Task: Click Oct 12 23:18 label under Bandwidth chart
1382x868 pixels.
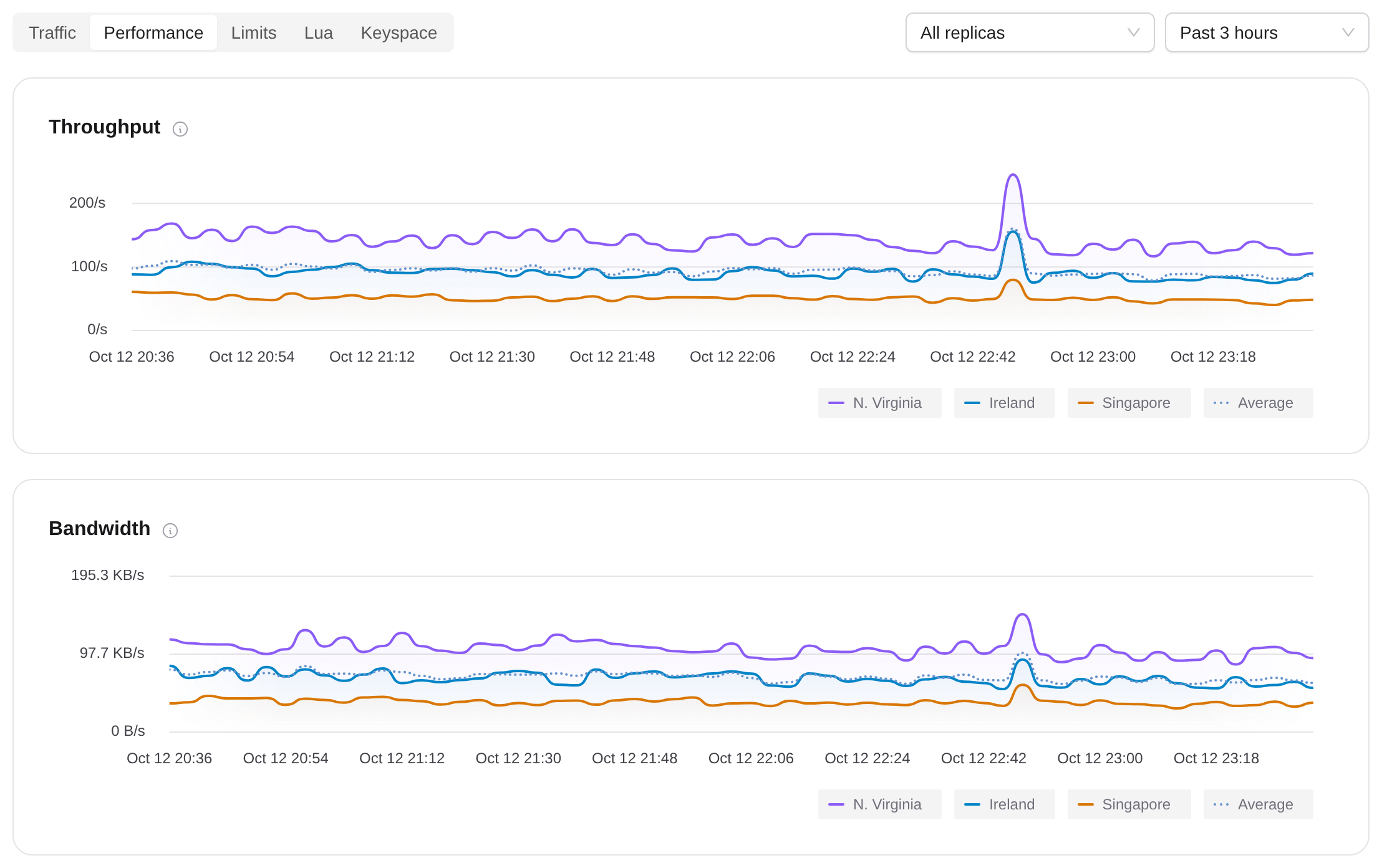Action: [x=1216, y=758]
